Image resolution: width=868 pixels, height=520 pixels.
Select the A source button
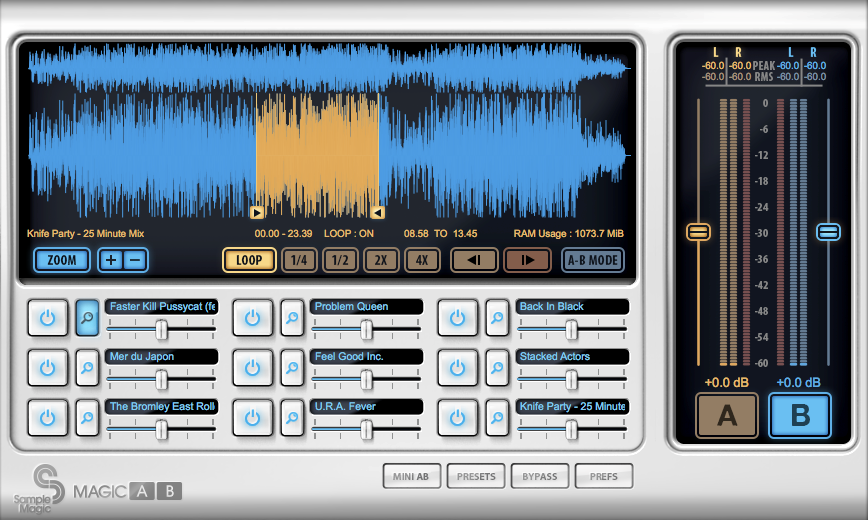(727, 415)
